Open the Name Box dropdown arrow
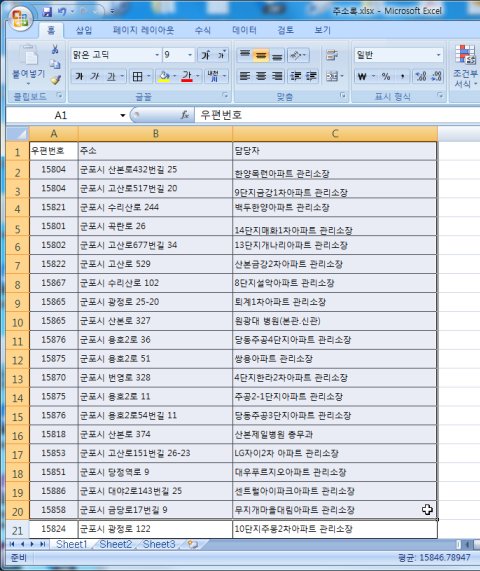Image resolution: width=480 pixels, height=571 pixels. (x=123, y=115)
